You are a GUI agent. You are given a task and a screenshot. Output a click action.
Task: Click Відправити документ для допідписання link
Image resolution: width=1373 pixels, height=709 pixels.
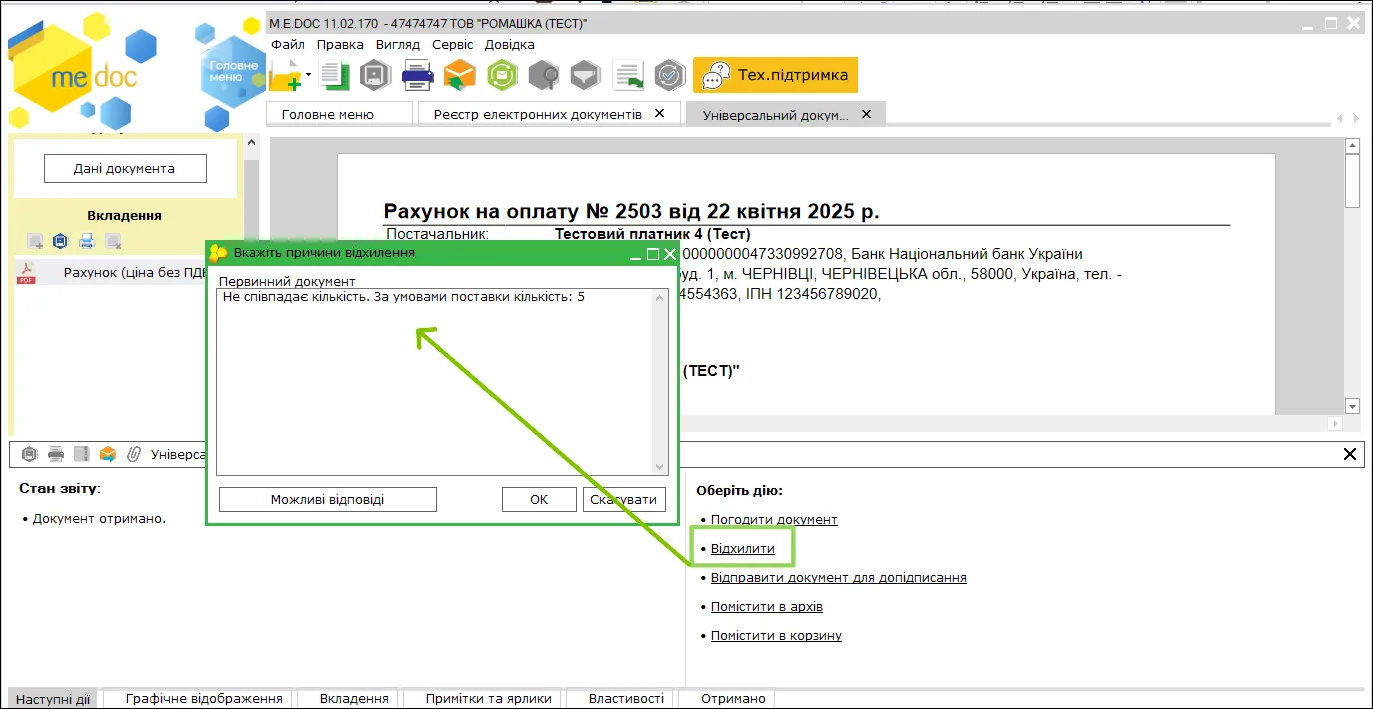[838, 578]
